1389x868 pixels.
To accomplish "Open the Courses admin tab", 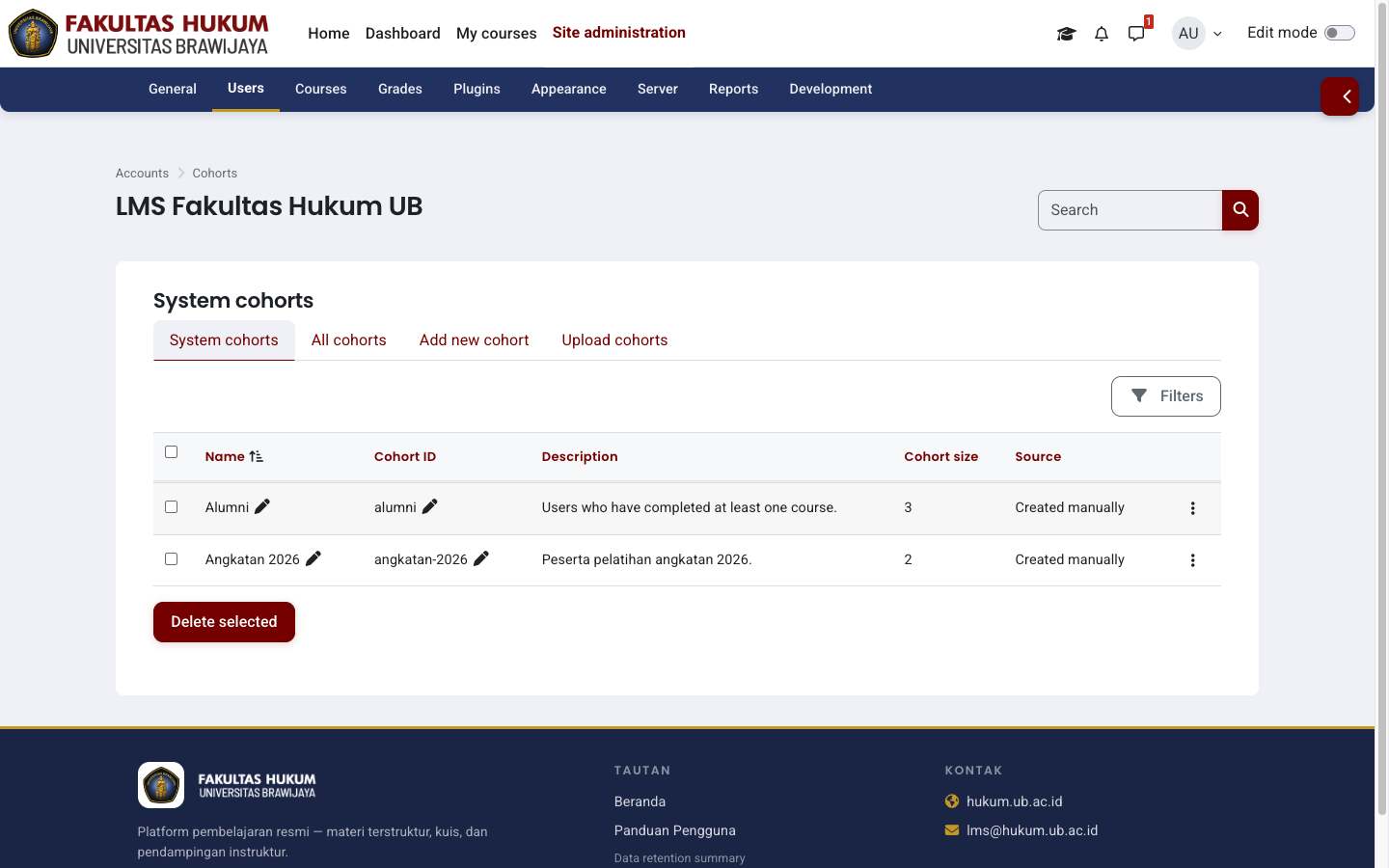I will click(320, 89).
